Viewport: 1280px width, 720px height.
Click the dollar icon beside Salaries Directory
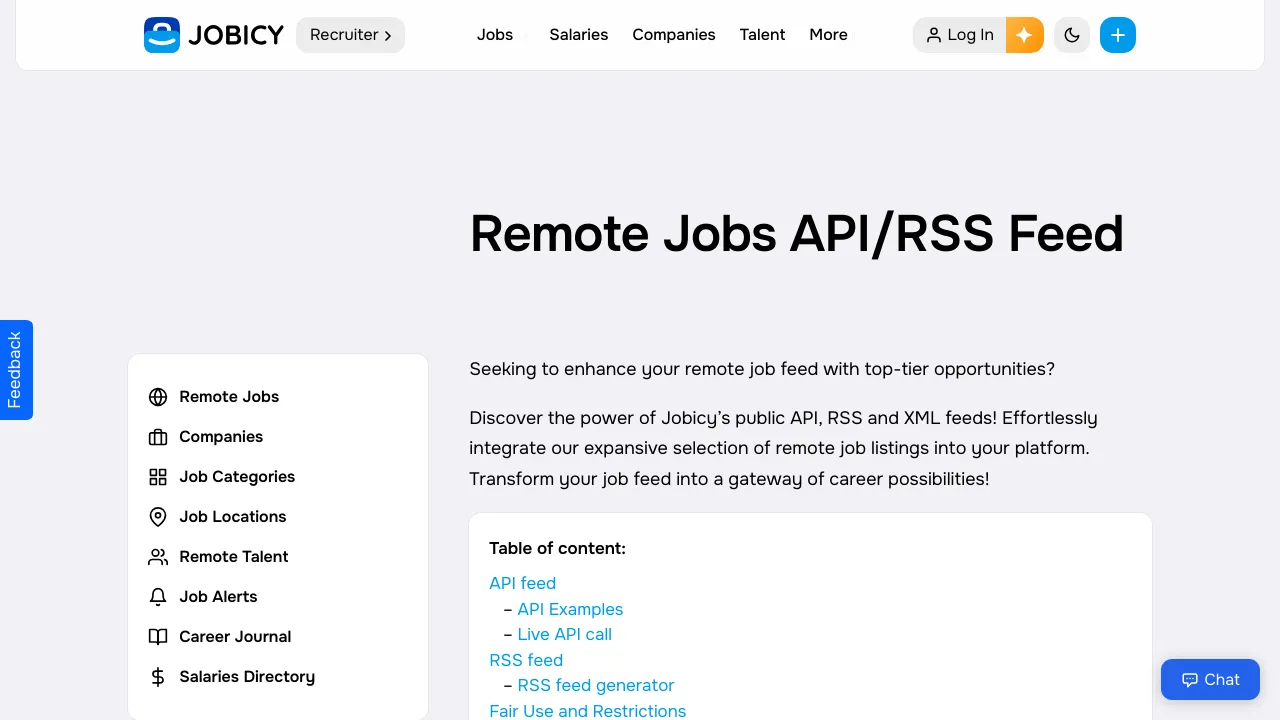(158, 677)
